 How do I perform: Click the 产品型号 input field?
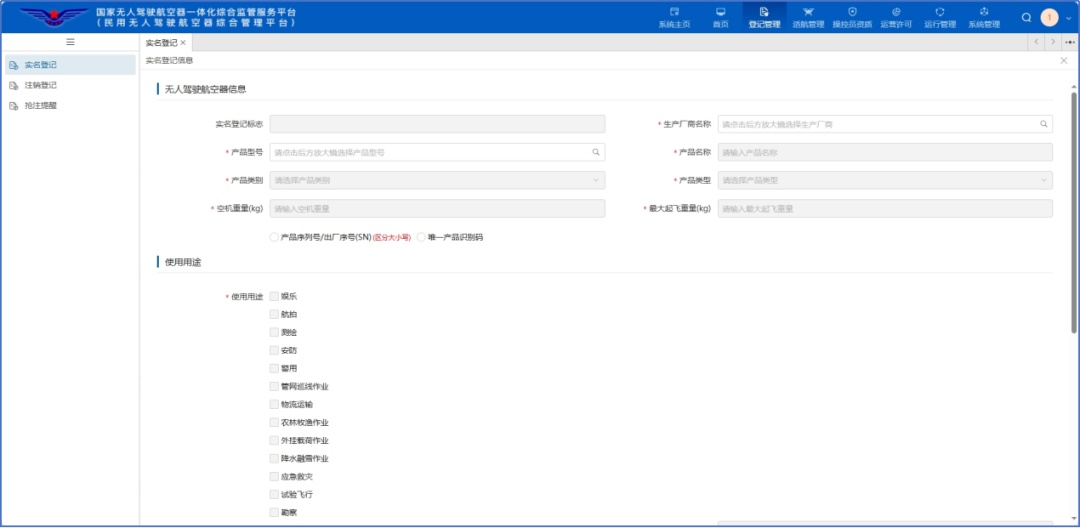click(430, 152)
